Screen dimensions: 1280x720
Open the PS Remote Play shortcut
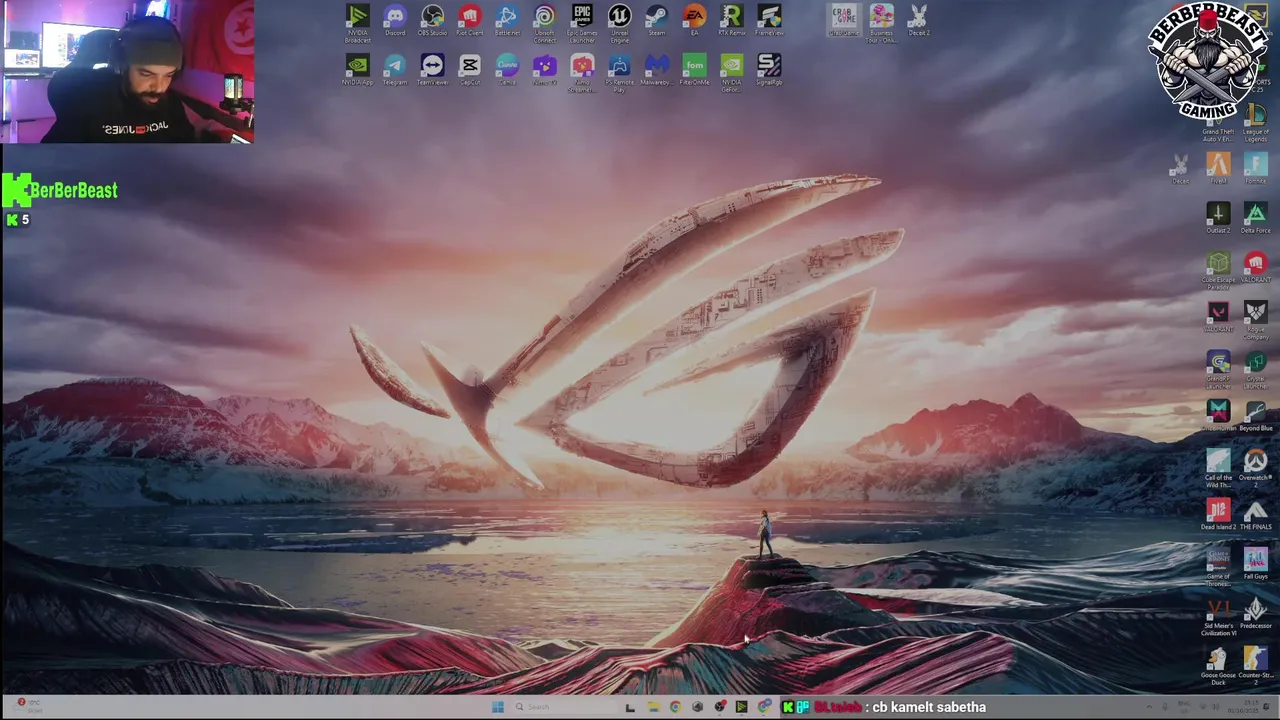[619, 73]
